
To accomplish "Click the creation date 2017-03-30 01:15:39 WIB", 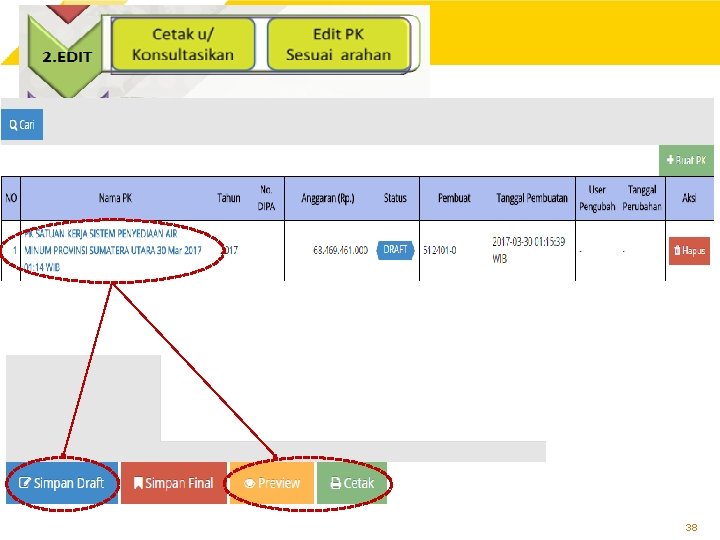I will (529, 250).
